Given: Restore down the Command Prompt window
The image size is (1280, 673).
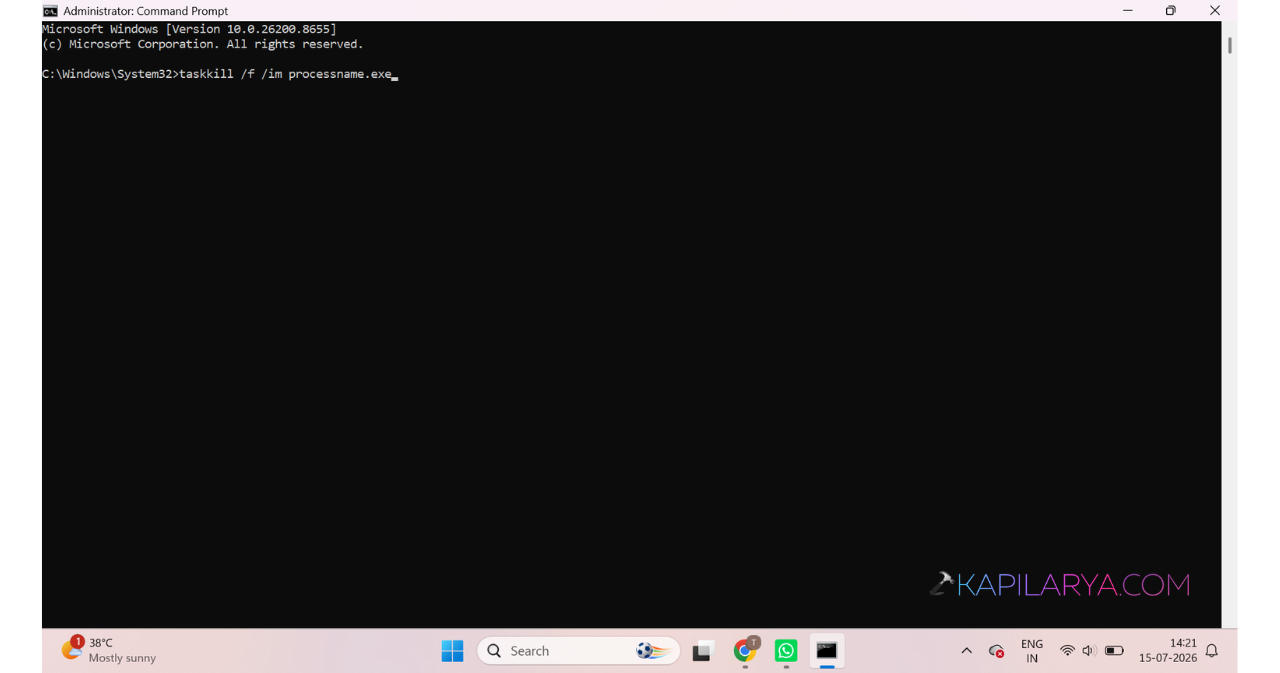Looking at the screenshot, I should pos(1171,11).
